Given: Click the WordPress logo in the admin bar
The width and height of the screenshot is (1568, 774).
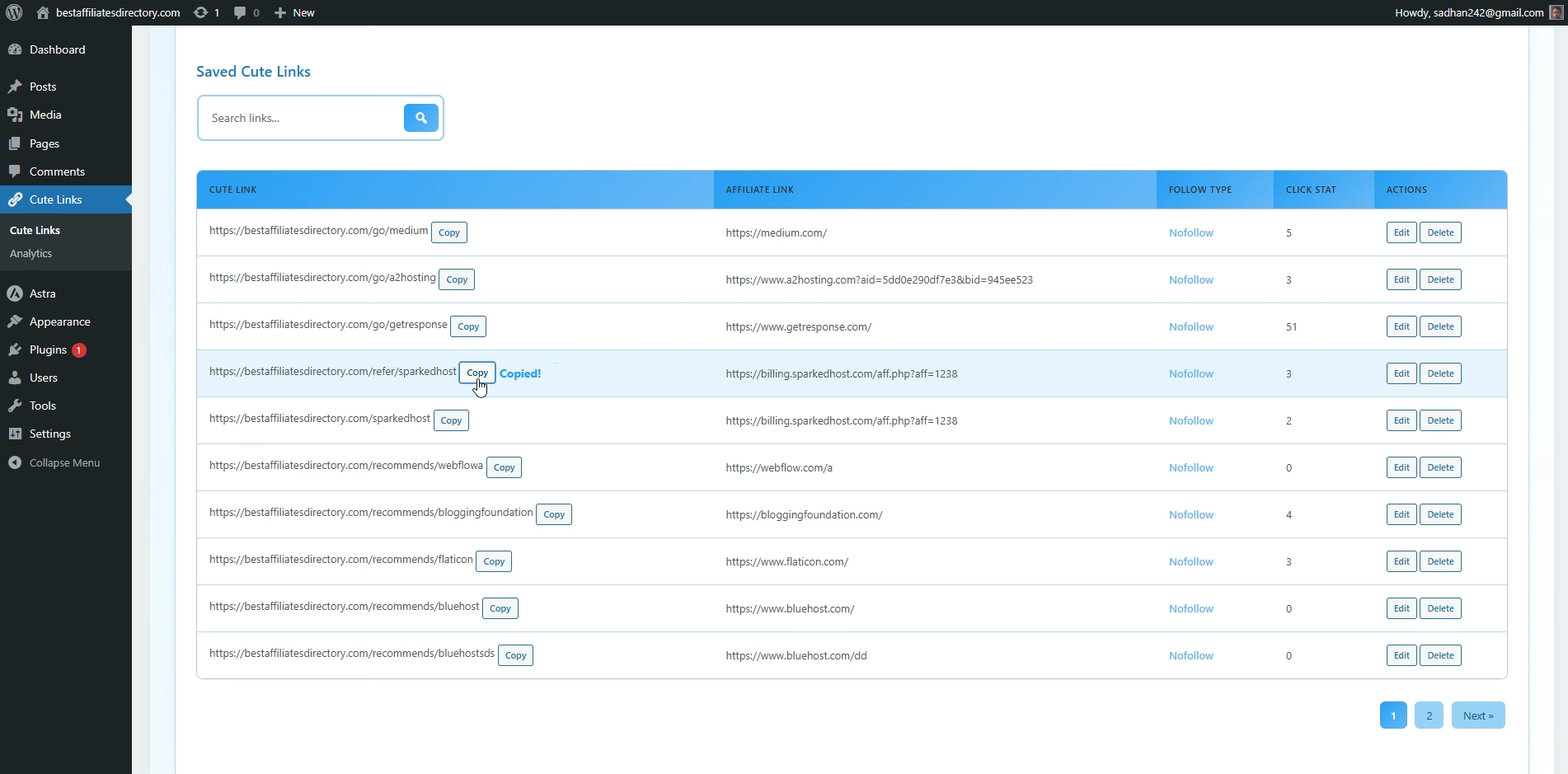Looking at the screenshot, I should tap(13, 12).
